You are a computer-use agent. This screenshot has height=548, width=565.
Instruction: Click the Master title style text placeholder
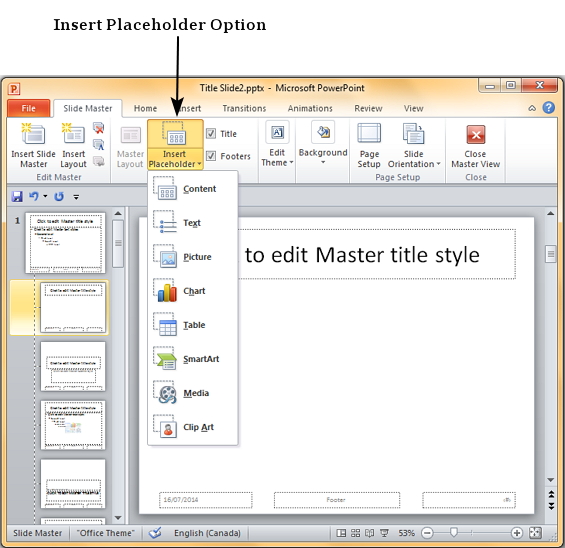click(377, 254)
